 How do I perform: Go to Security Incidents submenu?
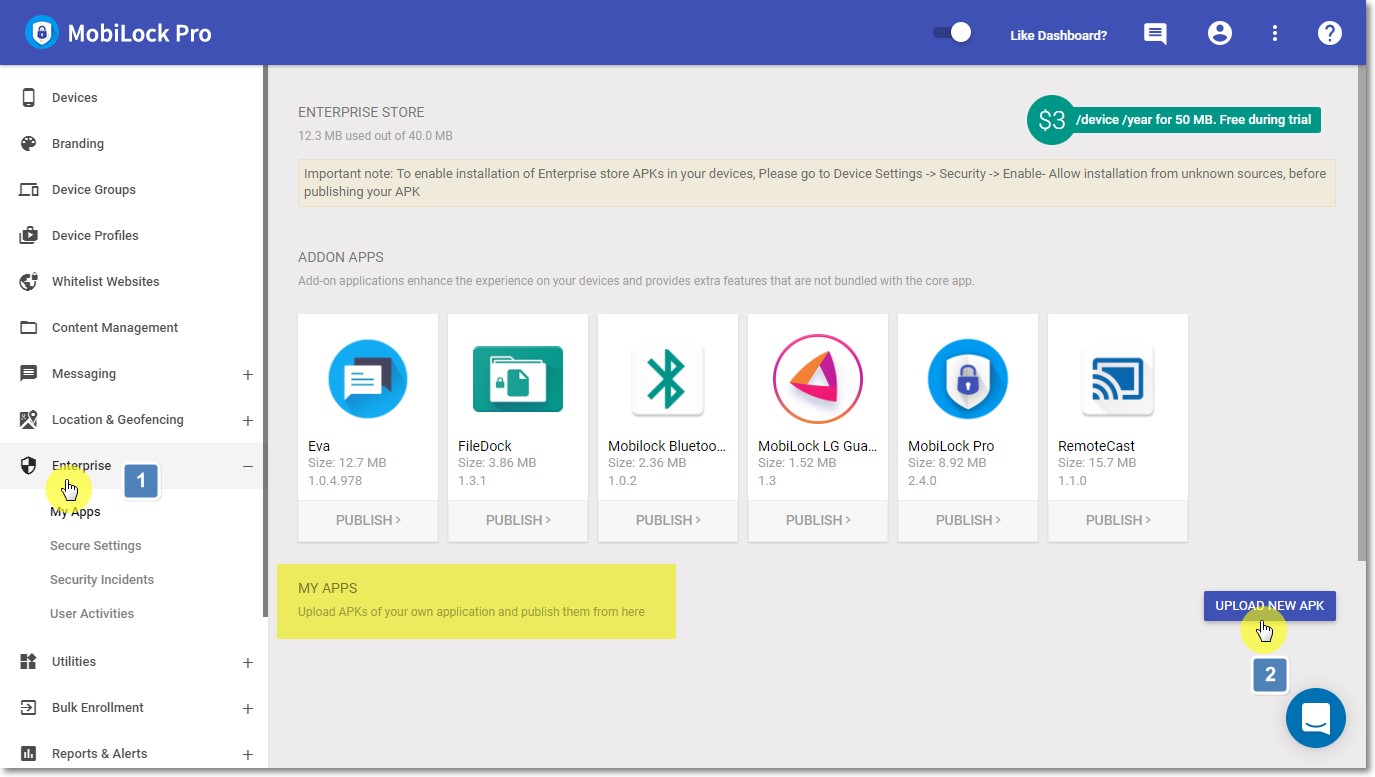[102, 580]
